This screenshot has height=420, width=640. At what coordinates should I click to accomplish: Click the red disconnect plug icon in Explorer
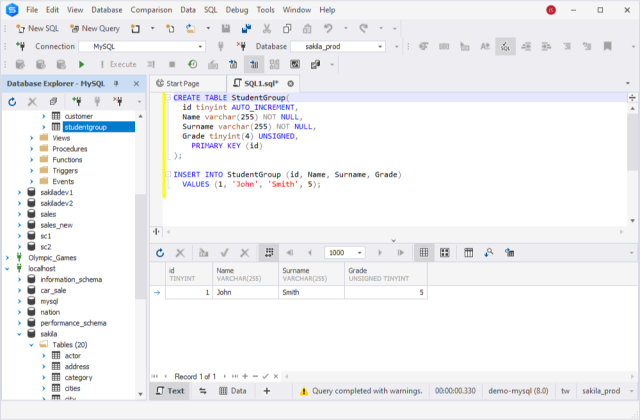point(118,101)
